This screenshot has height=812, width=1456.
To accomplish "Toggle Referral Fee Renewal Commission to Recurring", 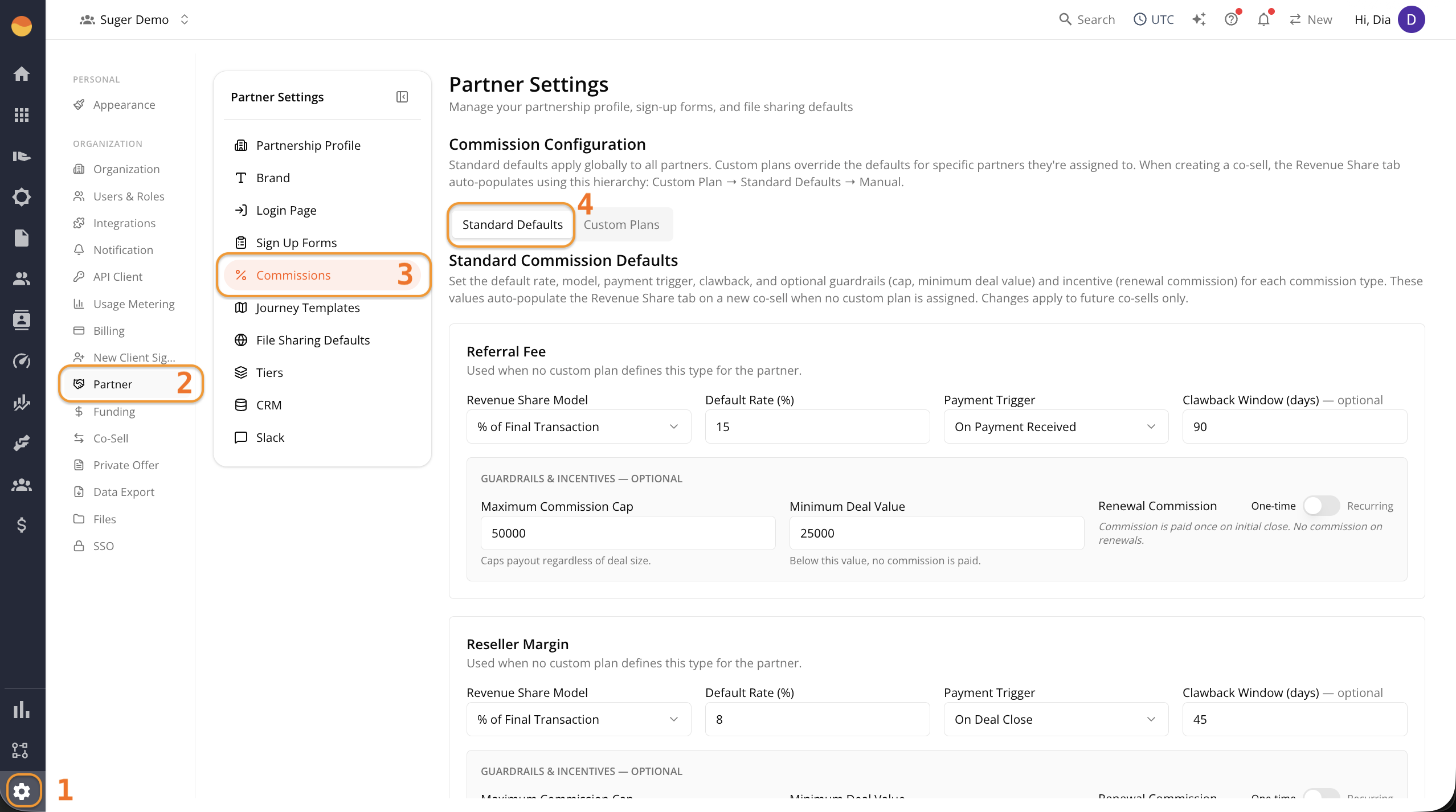I will (x=1322, y=506).
